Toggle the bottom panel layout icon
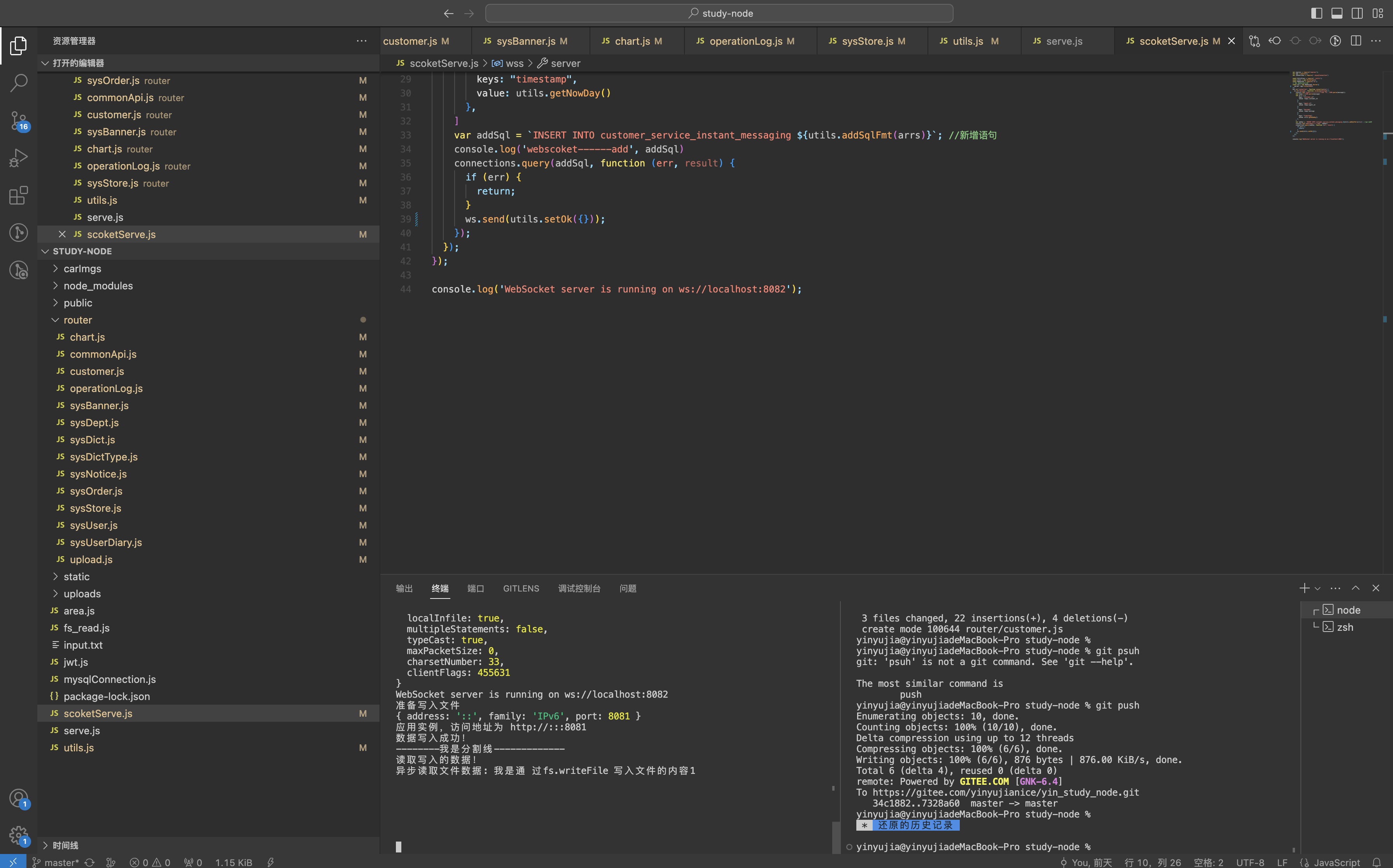The width and height of the screenshot is (1393, 868). 1337,13
